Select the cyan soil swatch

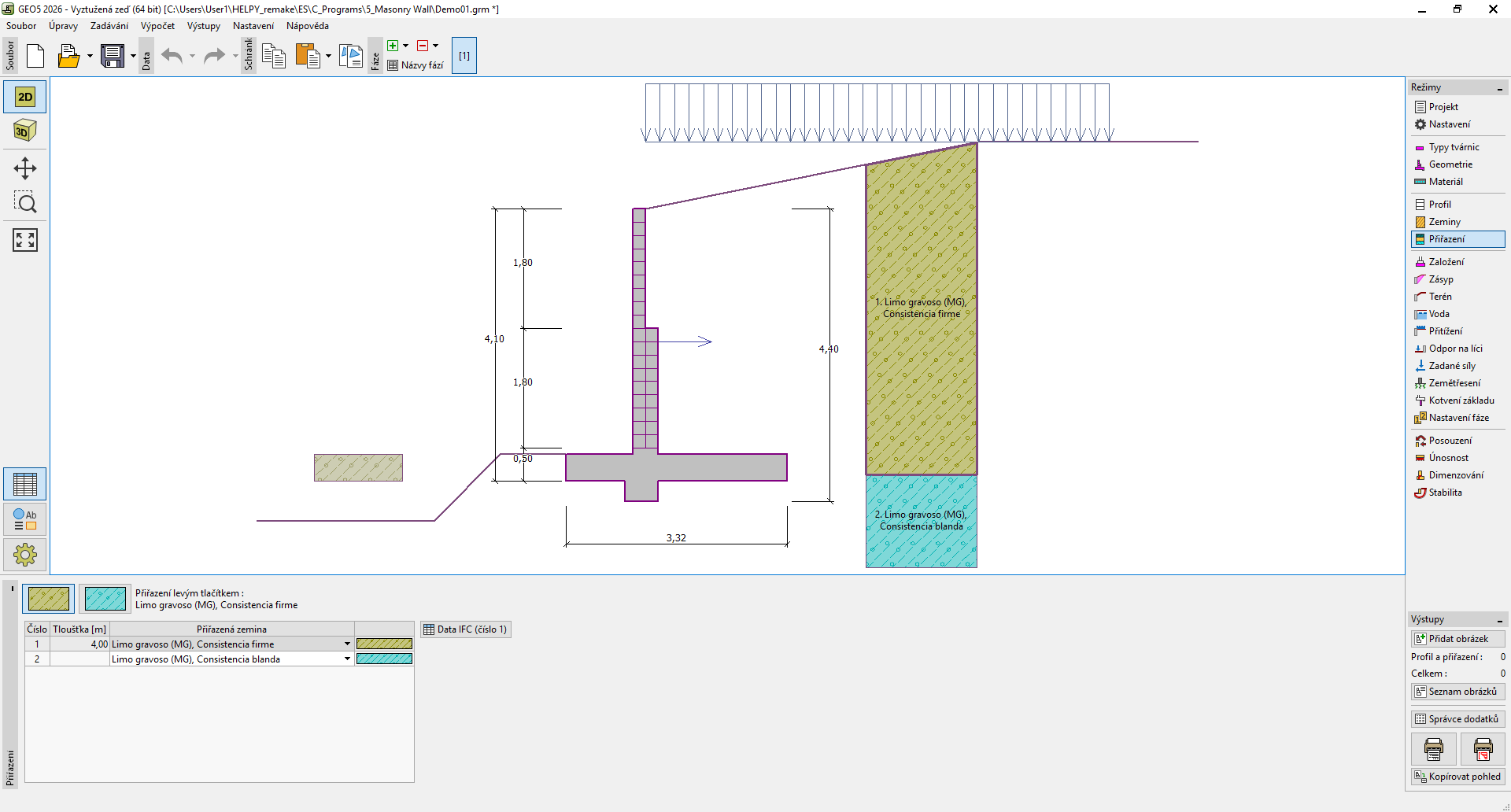tap(105, 599)
